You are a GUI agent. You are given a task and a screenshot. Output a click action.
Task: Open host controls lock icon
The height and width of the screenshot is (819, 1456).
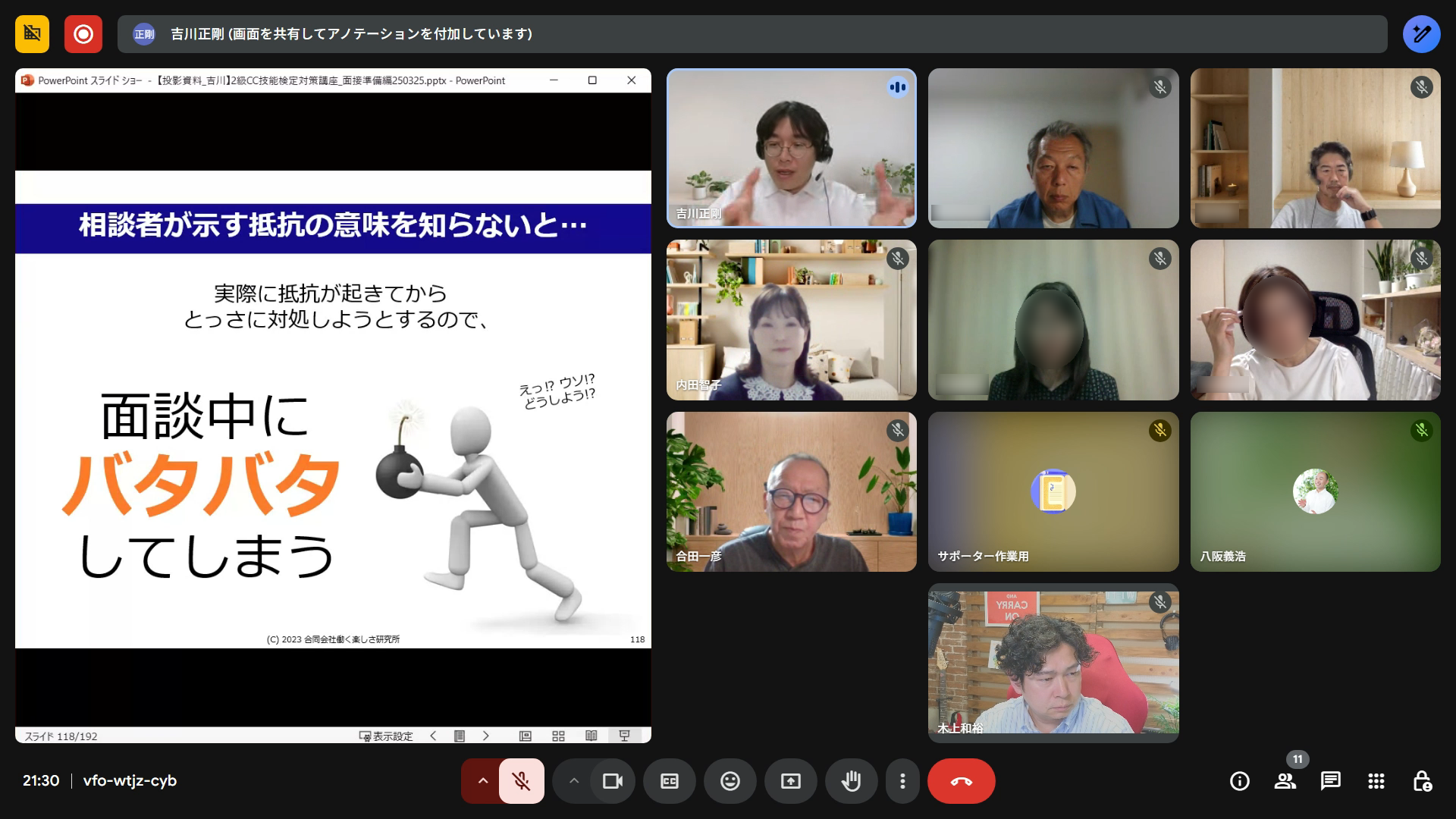point(1422,781)
